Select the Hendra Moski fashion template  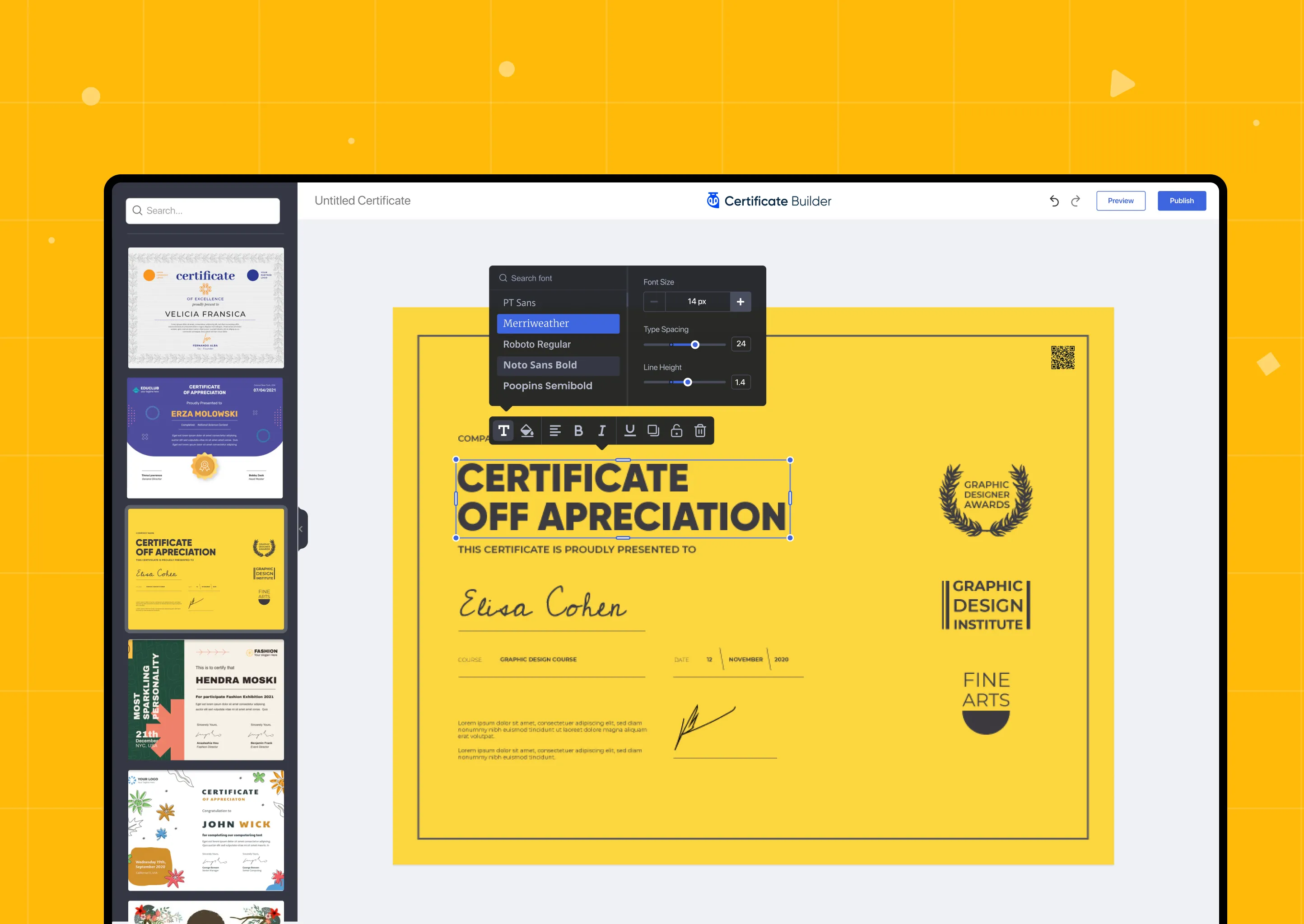click(x=206, y=700)
